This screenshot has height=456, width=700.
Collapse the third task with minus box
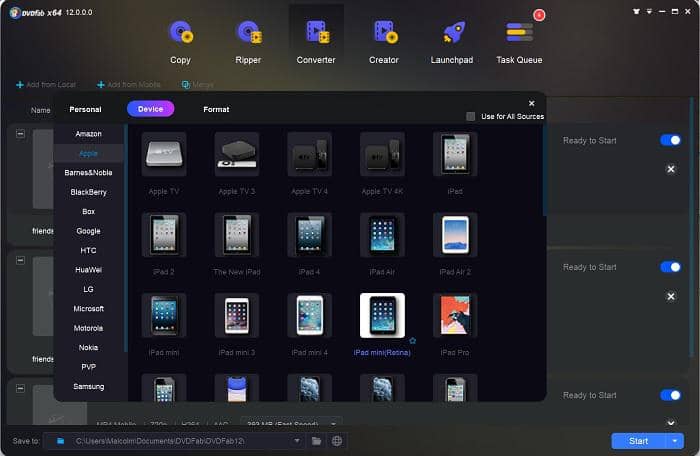(x=21, y=388)
